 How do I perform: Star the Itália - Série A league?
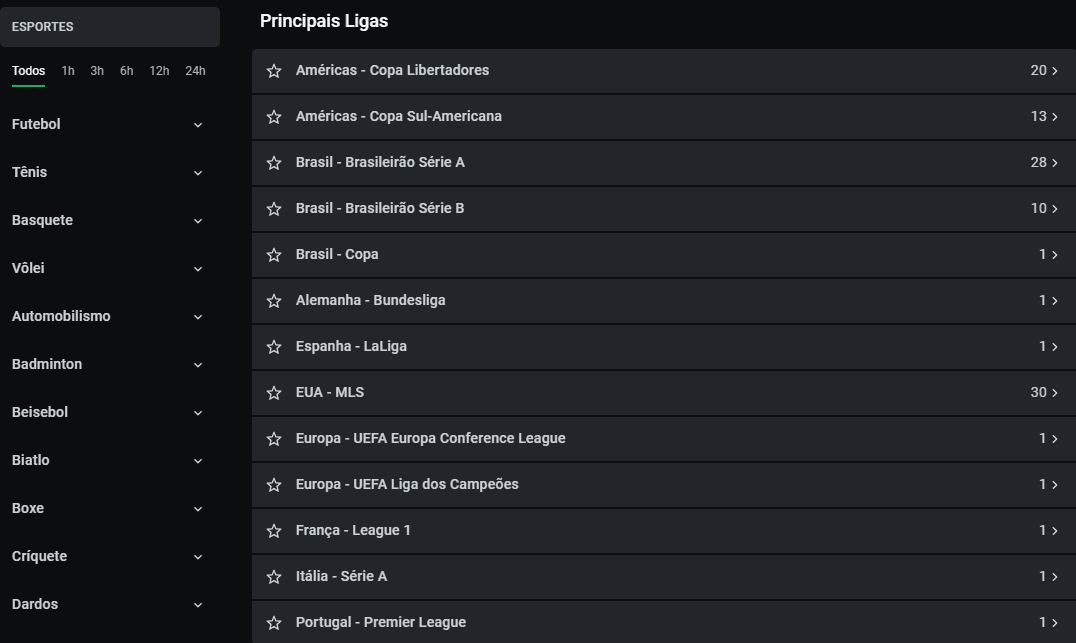click(x=274, y=577)
